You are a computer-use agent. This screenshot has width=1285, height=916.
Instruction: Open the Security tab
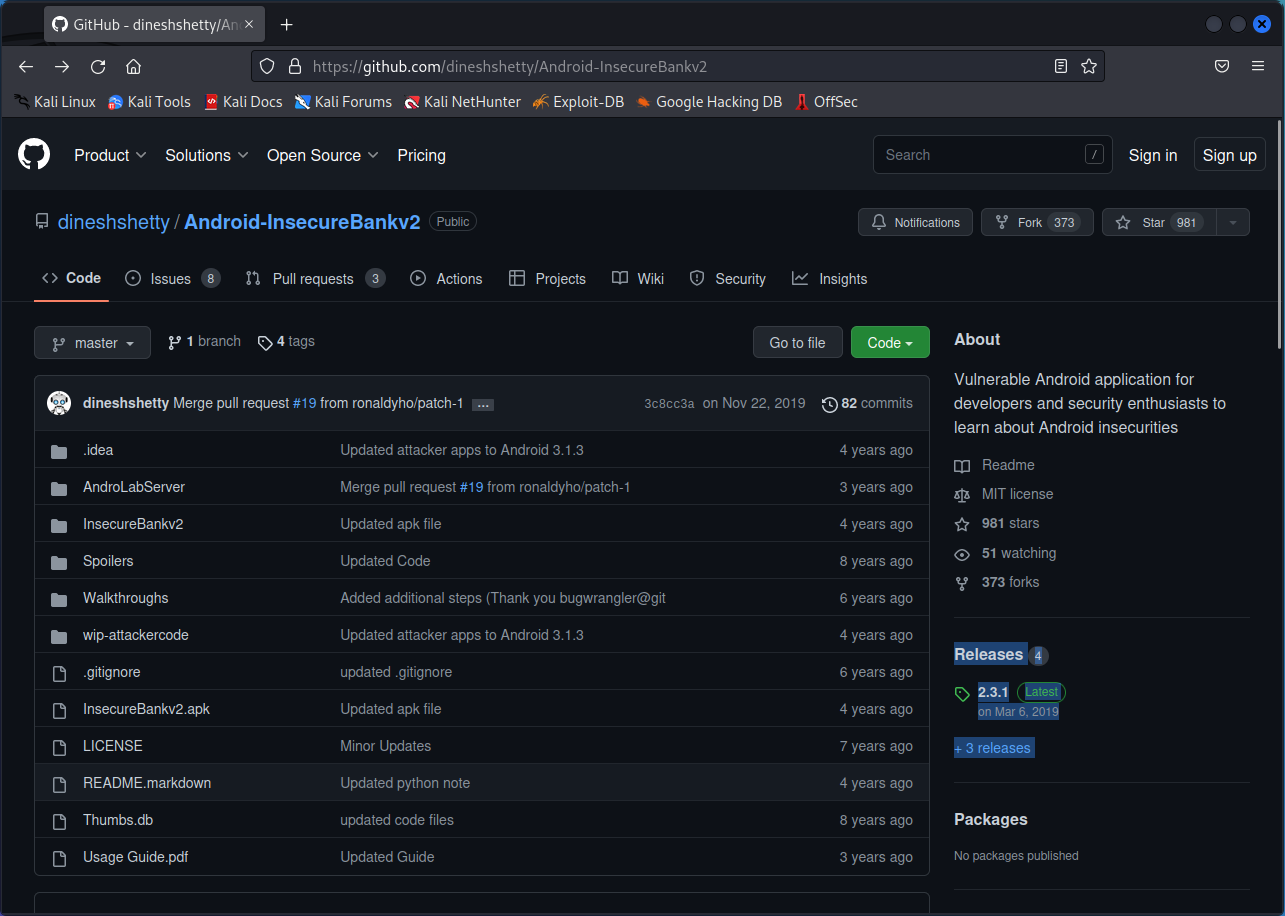728,279
